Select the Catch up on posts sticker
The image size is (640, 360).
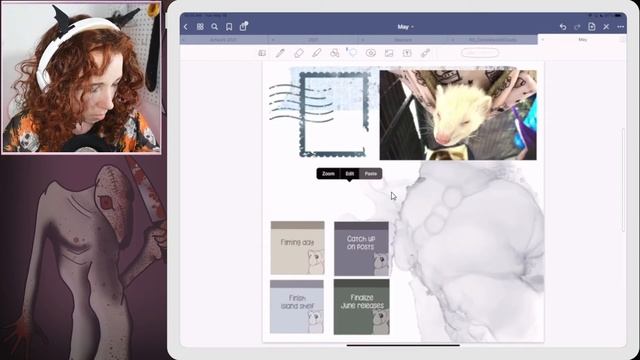pyautogui.click(x=362, y=249)
